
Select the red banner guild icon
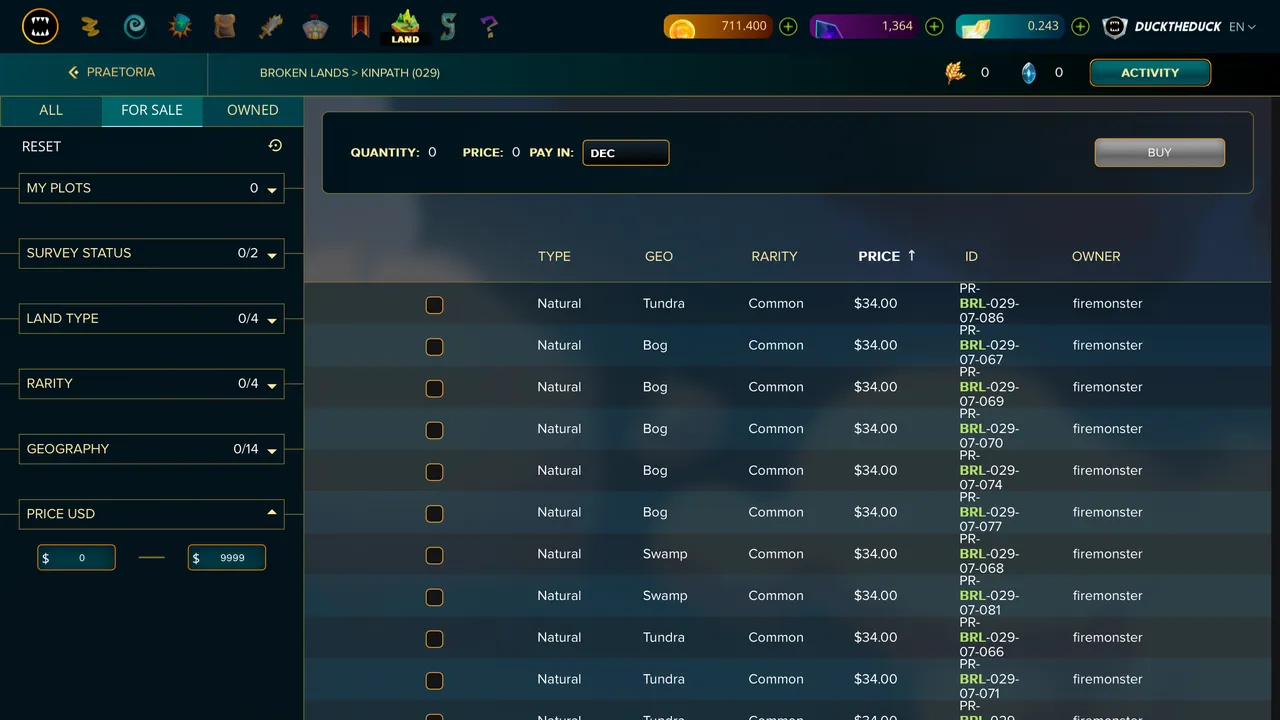click(360, 26)
